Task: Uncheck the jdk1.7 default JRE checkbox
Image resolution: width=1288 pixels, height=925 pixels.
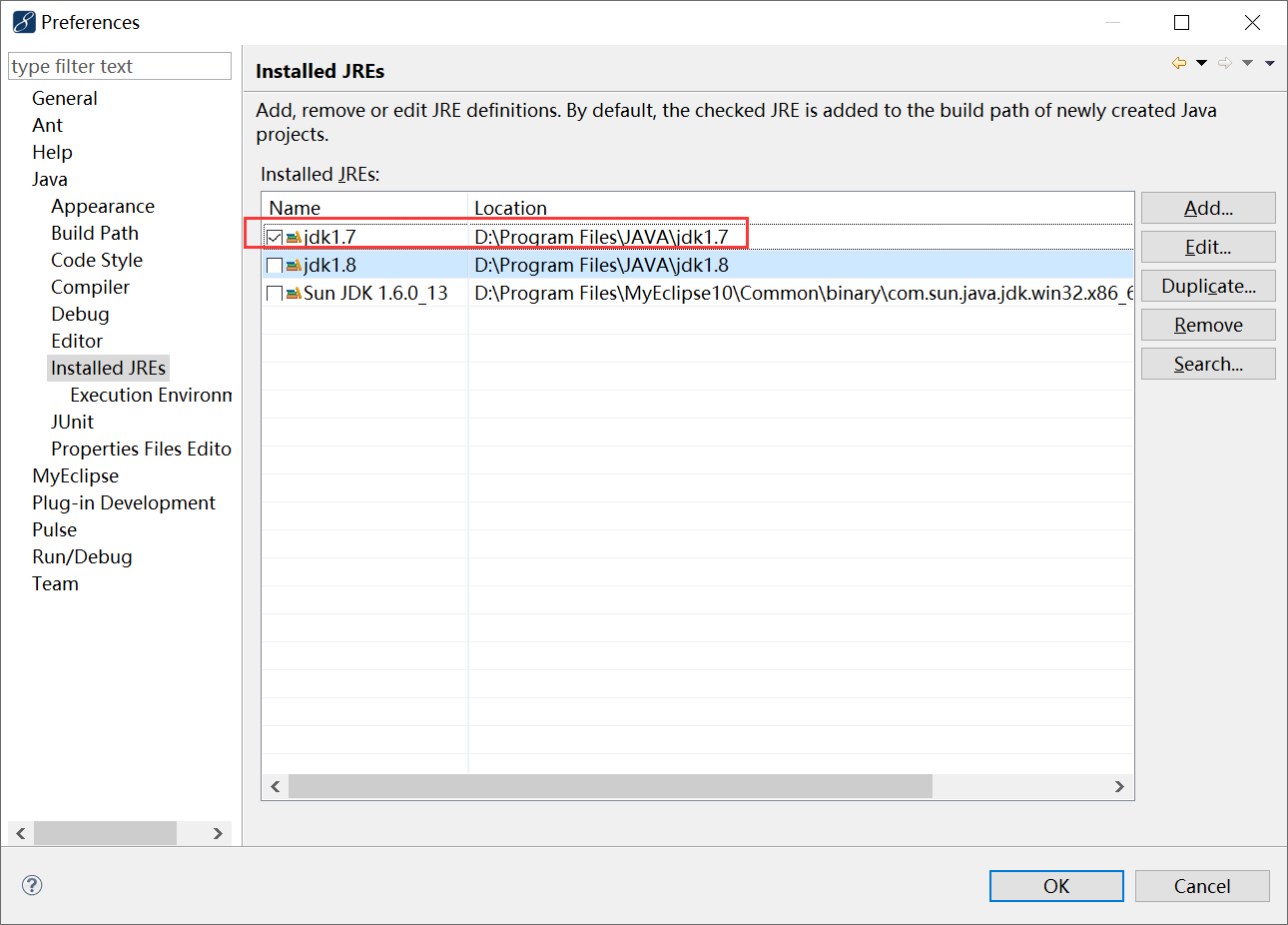Action: point(275,237)
